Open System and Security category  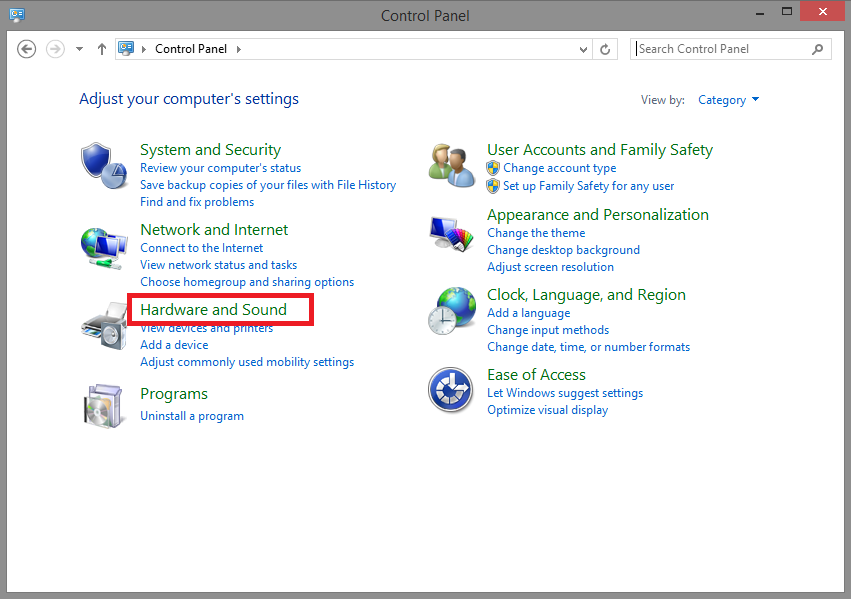pyautogui.click(x=211, y=150)
